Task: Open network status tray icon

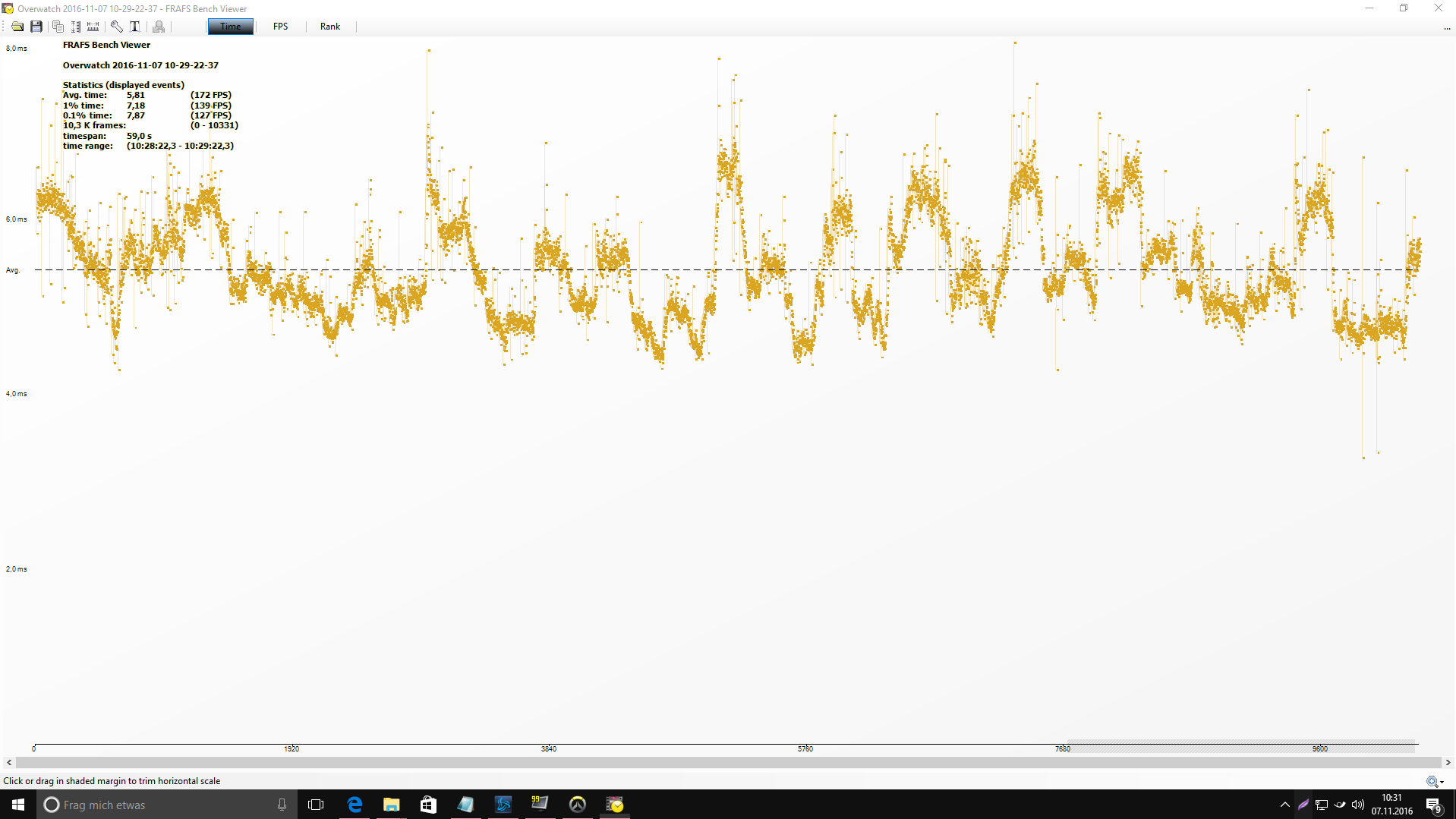Action: pos(1322,805)
